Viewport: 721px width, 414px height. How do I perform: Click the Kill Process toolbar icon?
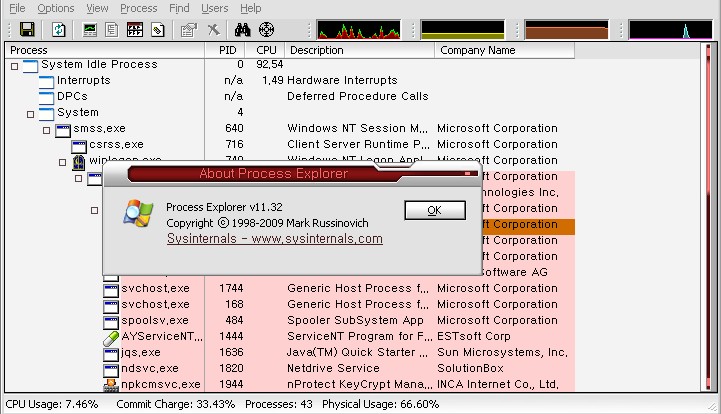213,30
